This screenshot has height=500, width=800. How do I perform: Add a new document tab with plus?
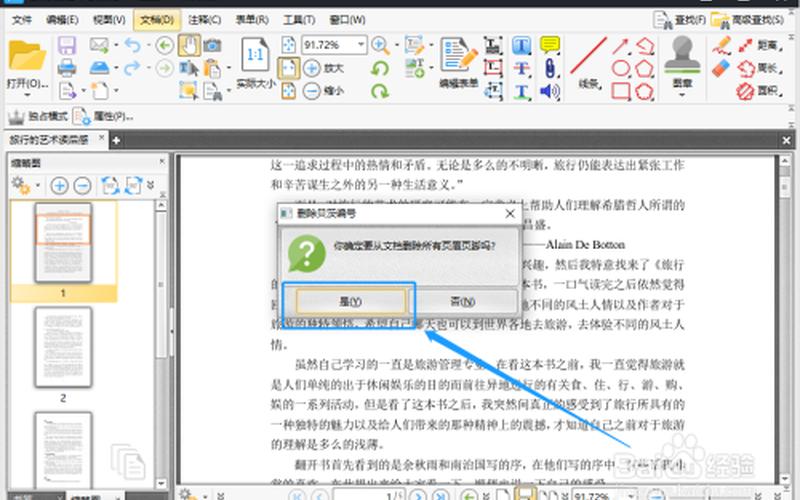(116, 140)
